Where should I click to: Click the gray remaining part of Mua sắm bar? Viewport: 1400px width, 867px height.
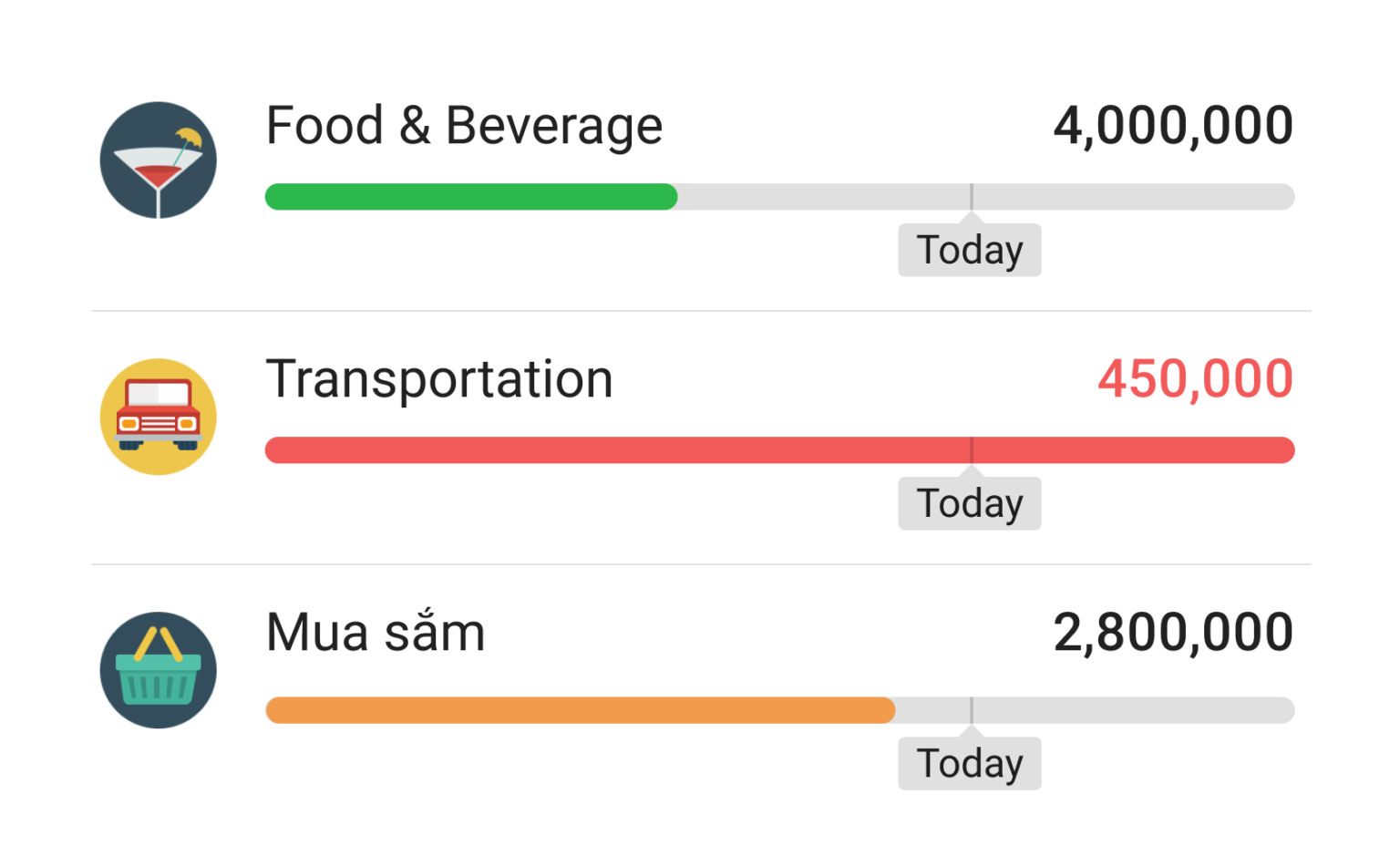1130,710
